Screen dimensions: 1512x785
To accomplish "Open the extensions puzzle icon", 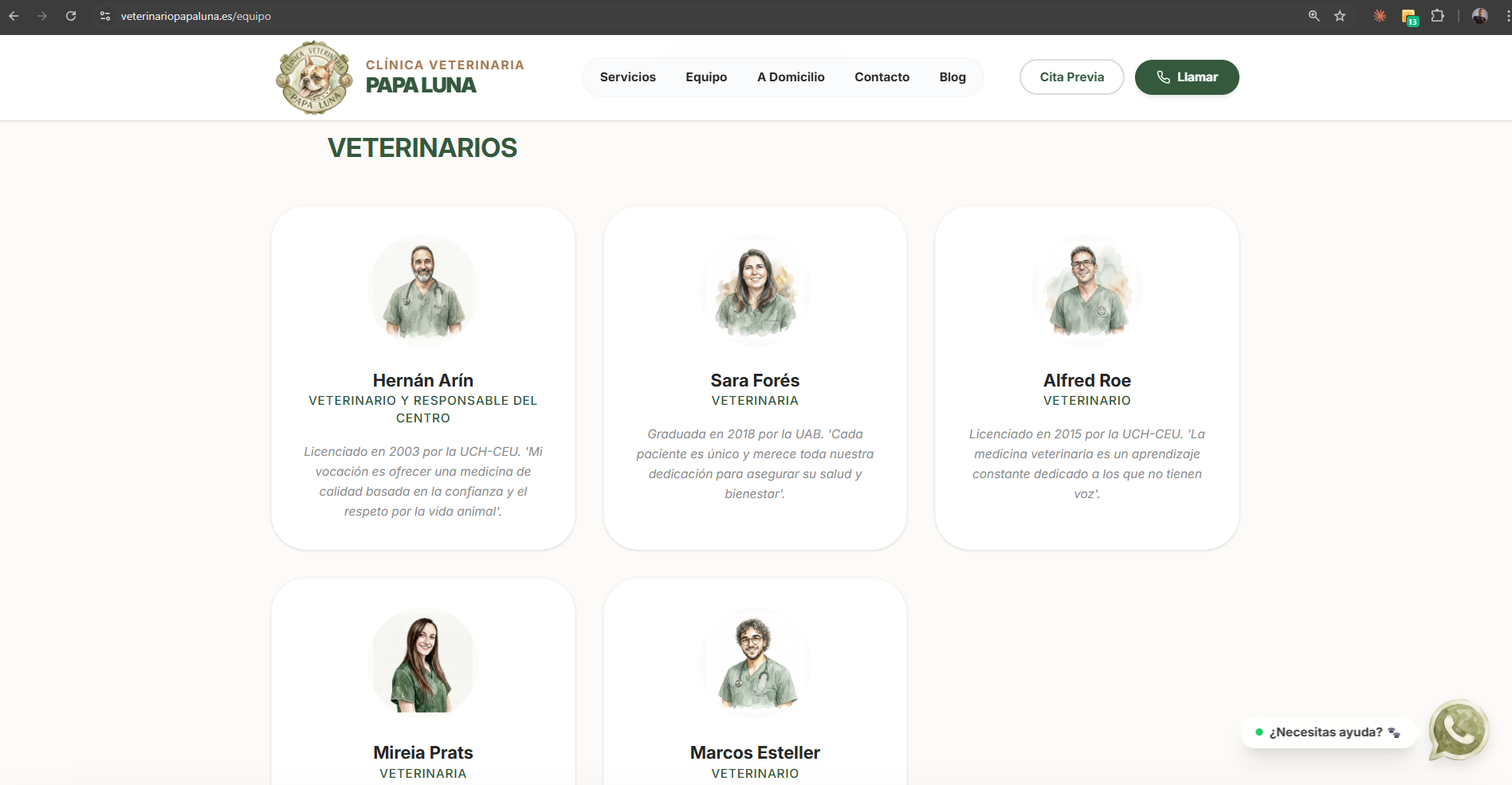I will click(x=1437, y=16).
